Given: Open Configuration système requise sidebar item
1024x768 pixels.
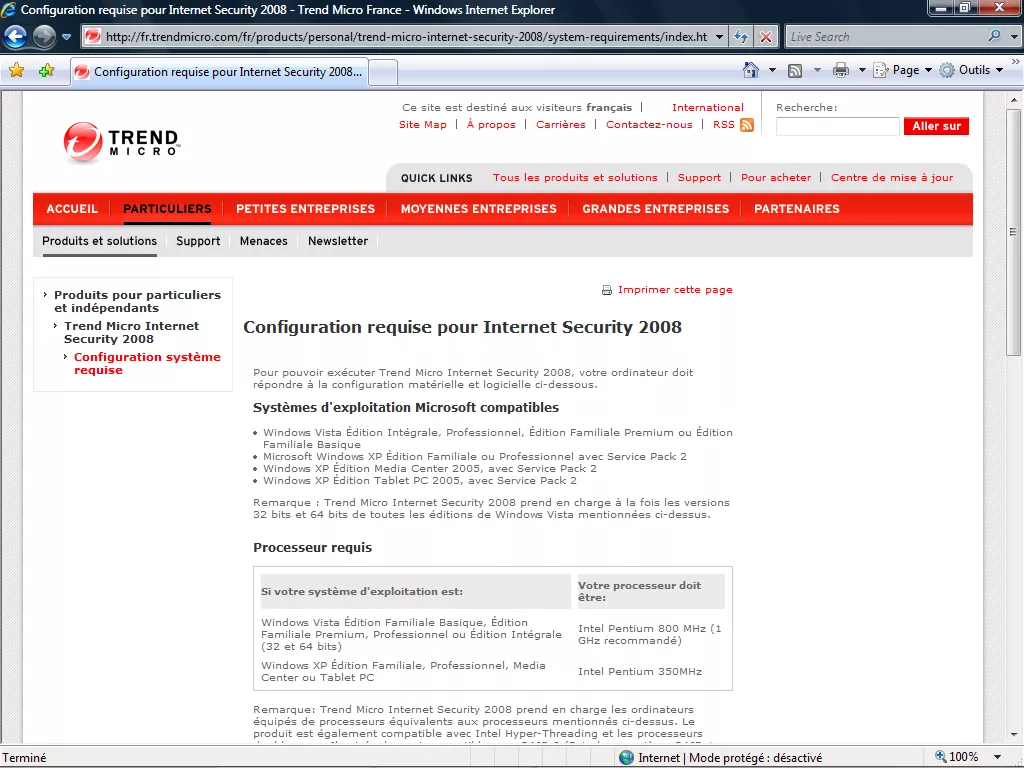Looking at the screenshot, I should [x=147, y=363].
